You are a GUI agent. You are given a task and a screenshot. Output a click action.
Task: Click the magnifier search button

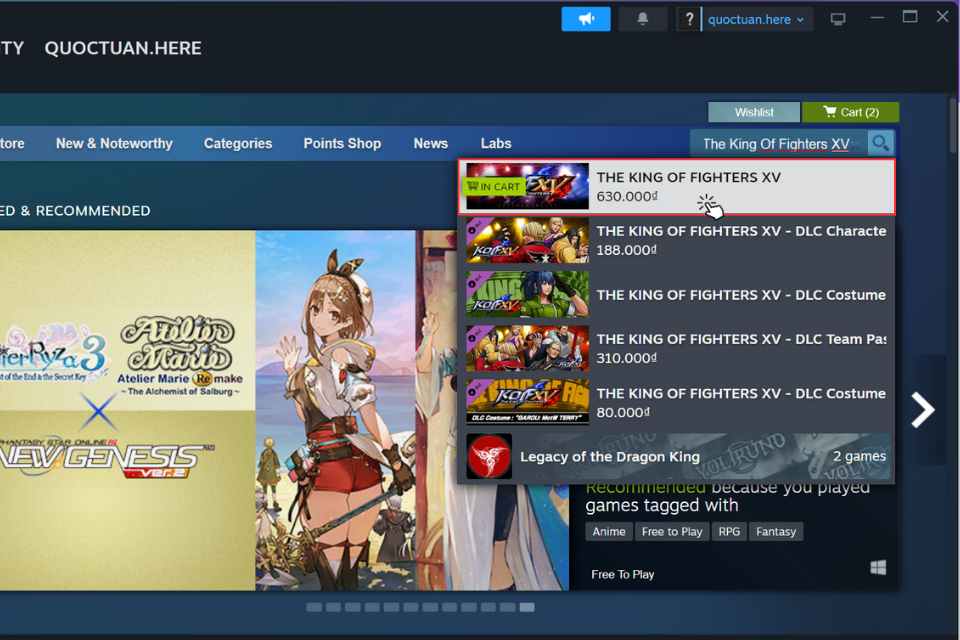(x=880, y=143)
